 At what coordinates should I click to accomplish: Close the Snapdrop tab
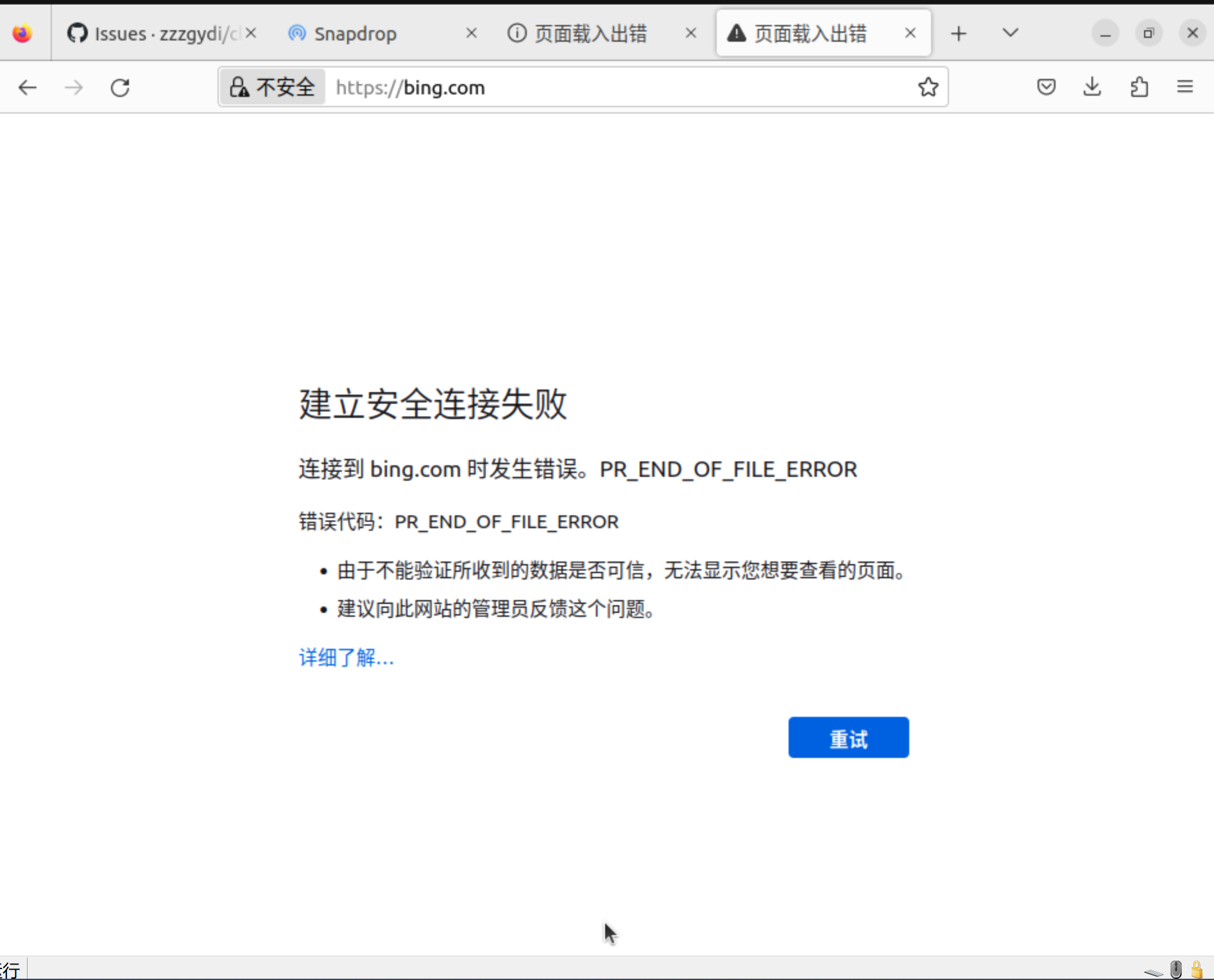471,33
